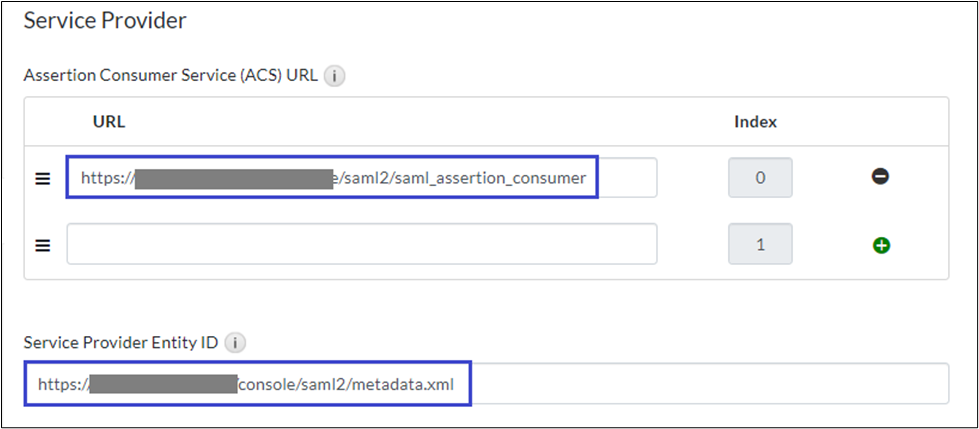Image resolution: width=979 pixels, height=429 pixels.
Task: Click the Assertion Consumer Service (ACS) URL label
Action: 172,76
